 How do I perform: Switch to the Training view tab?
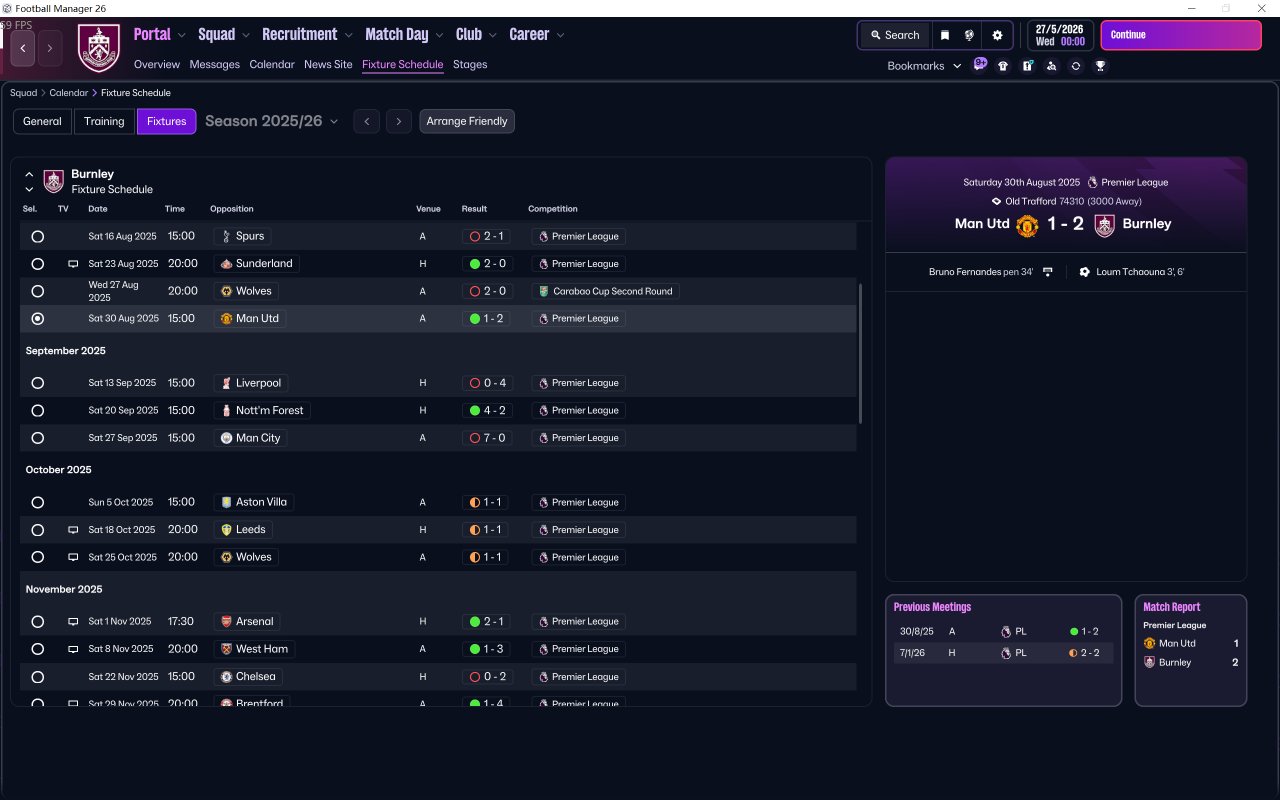pyautogui.click(x=104, y=121)
